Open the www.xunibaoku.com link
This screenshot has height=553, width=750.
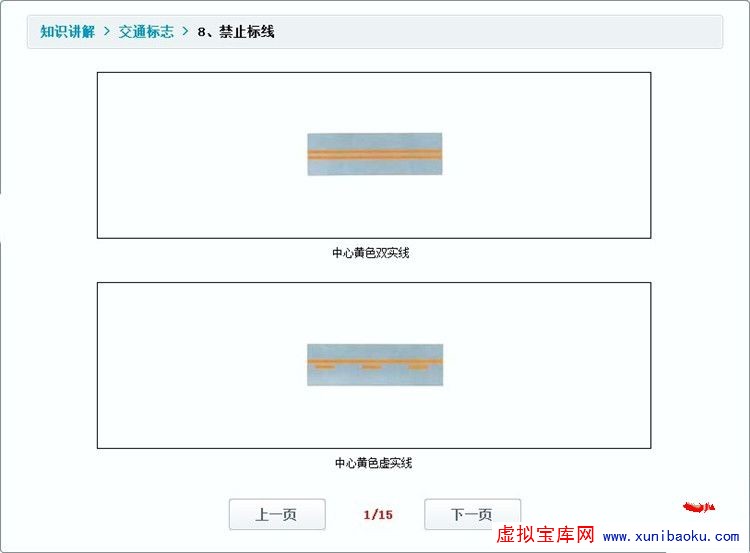(670, 537)
